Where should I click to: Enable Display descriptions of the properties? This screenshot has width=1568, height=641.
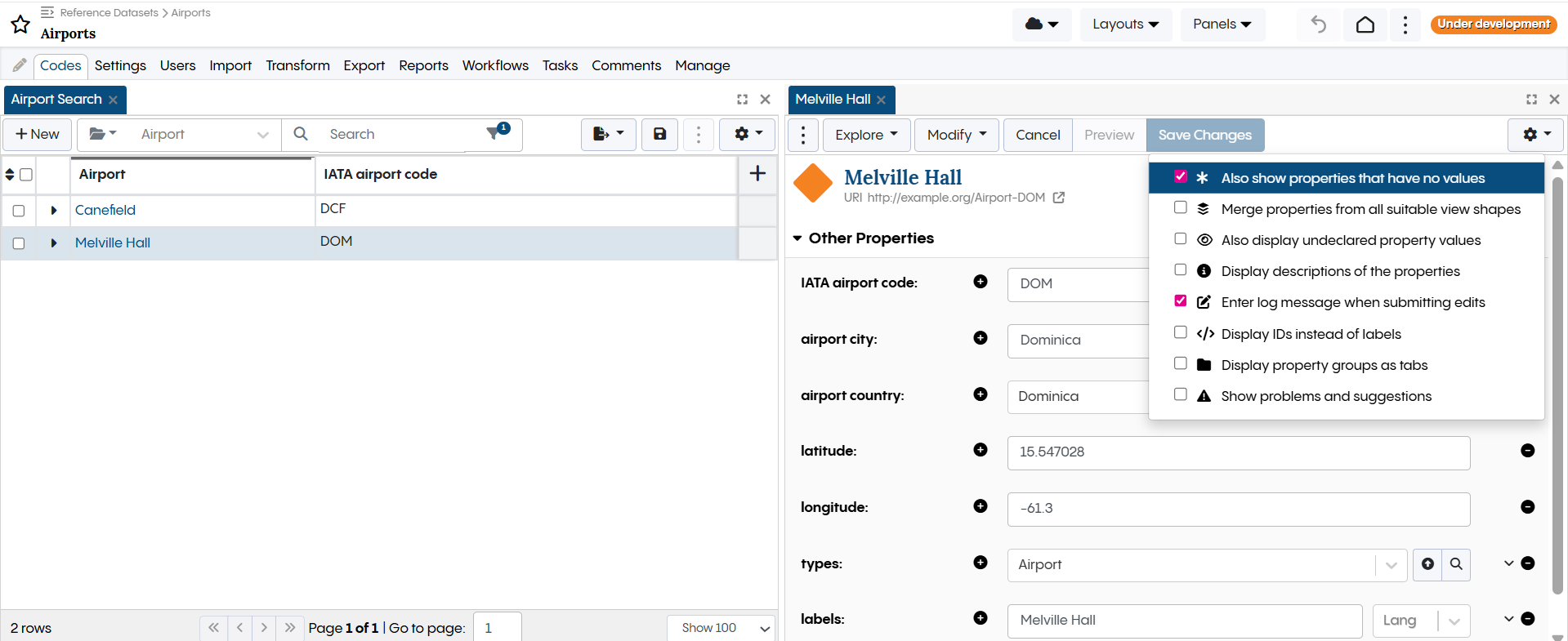tap(1180, 270)
